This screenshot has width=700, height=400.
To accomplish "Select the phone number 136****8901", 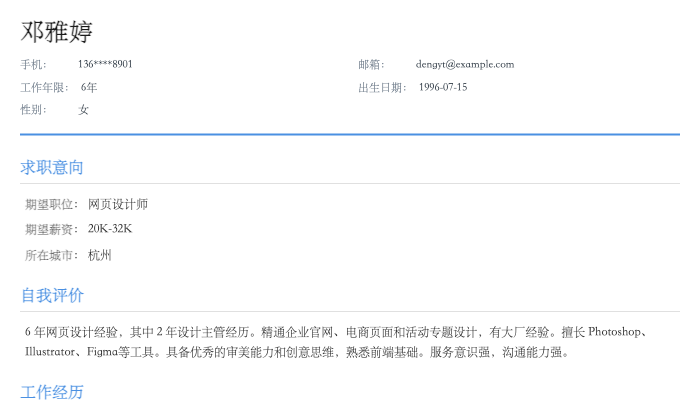I will (x=105, y=64).
